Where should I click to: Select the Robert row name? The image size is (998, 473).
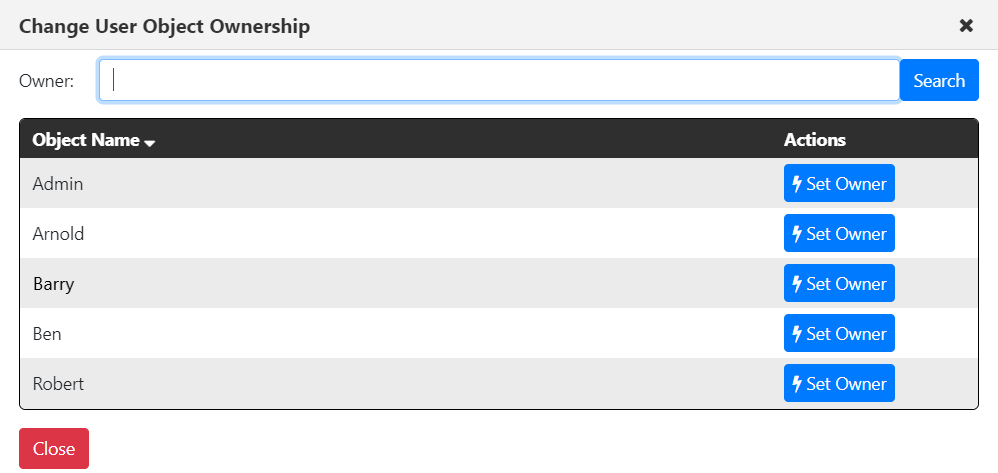tap(58, 384)
